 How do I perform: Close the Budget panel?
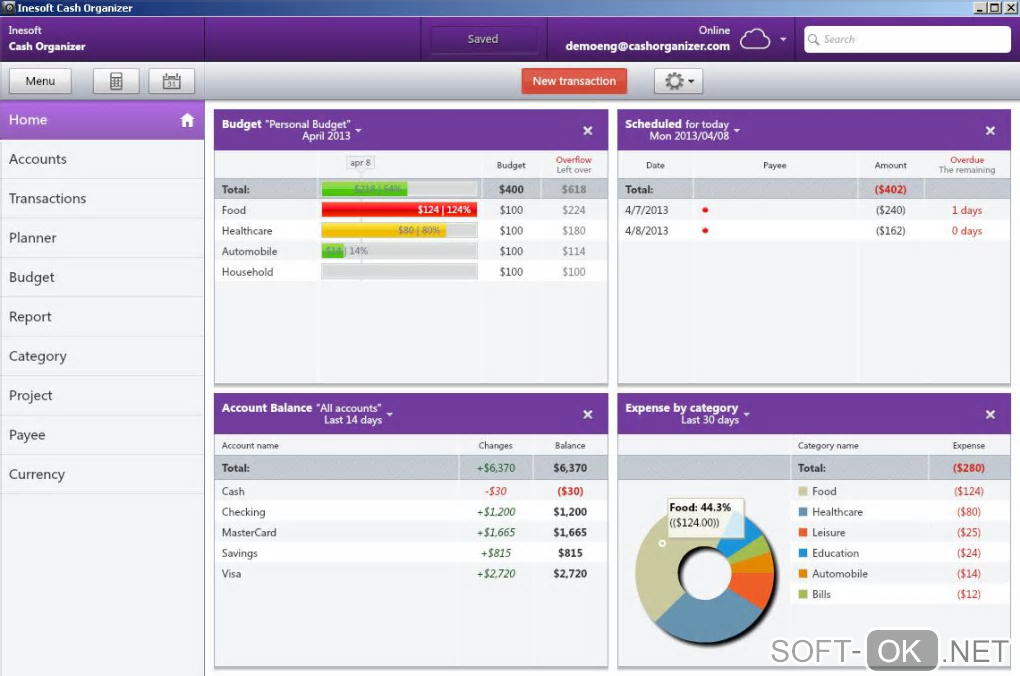[x=587, y=131]
